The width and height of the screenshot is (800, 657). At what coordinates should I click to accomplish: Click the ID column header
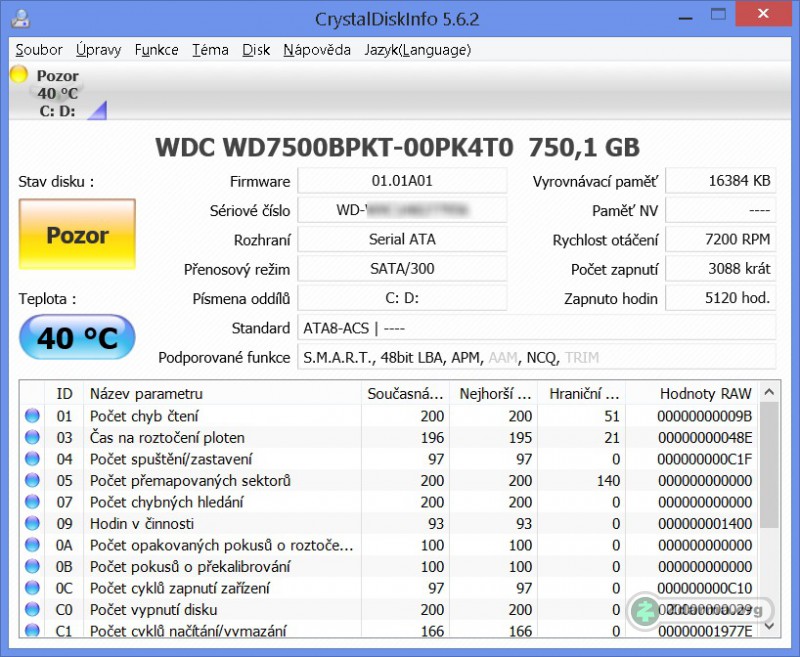pyautogui.click(x=64, y=393)
